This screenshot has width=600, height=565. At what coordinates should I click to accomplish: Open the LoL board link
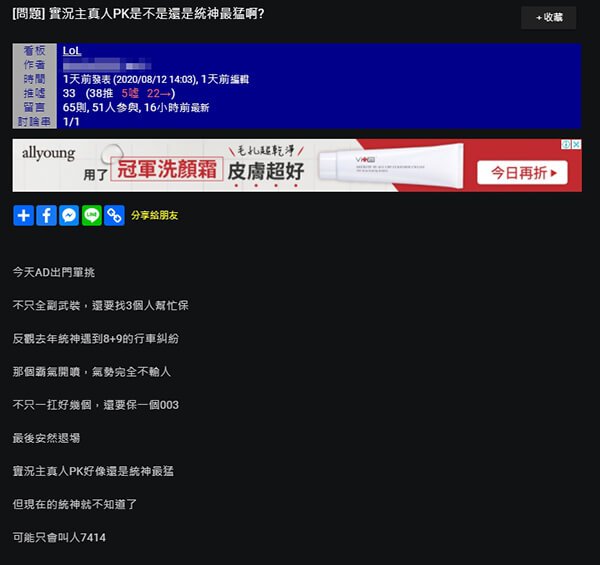tap(72, 50)
